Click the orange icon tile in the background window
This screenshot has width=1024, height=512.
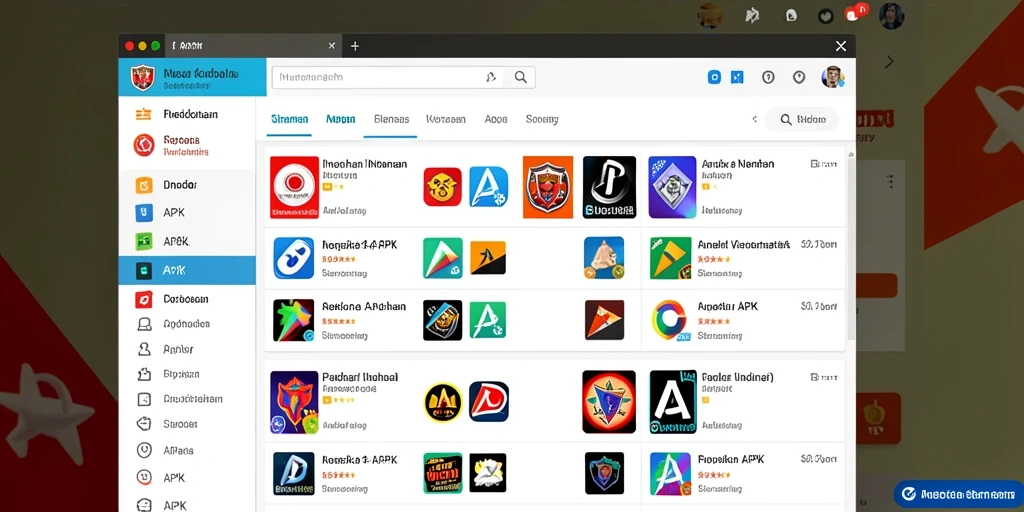[x=878, y=419]
